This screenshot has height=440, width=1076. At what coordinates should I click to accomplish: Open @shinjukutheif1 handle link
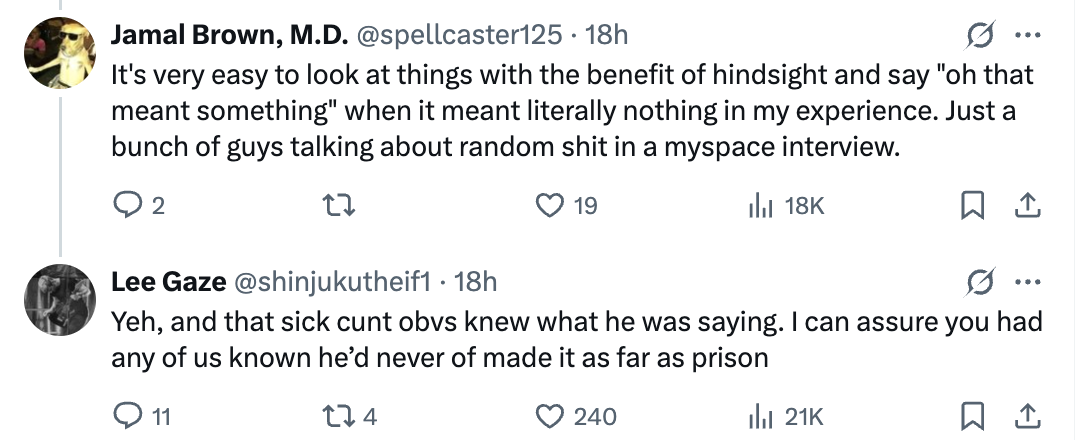(x=331, y=283)
